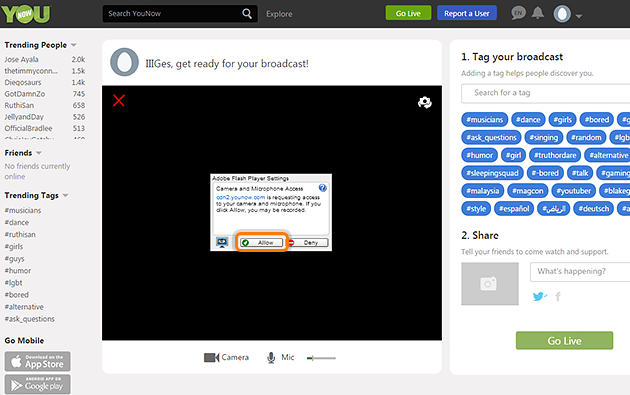Click the search magnifier icon
Screen dimensions: 630x395
tap(247, 14)
